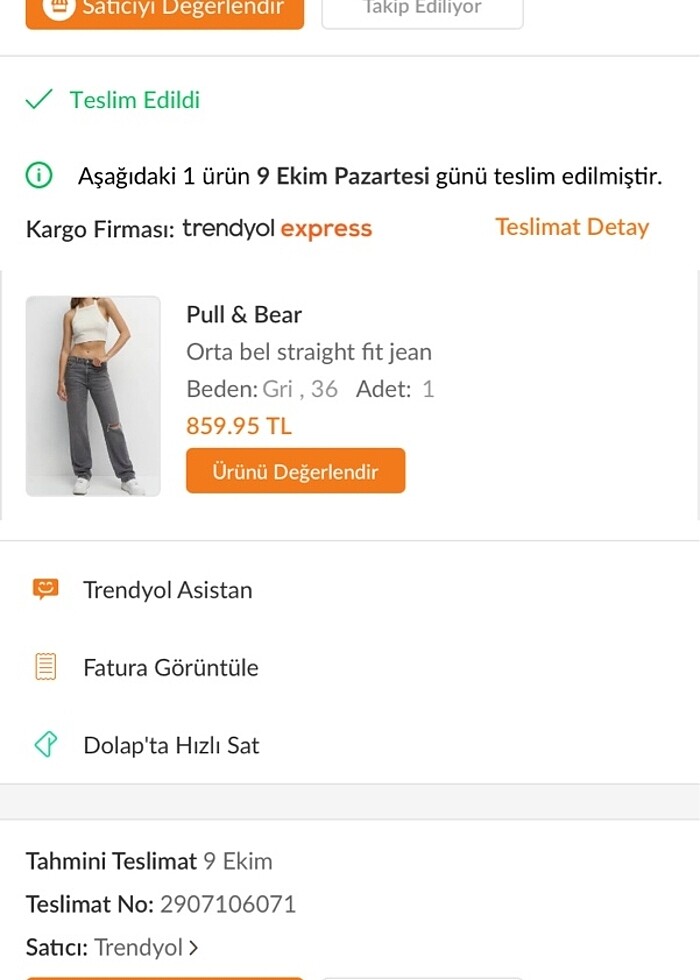Expand the chevron next to Satıcı Trendyol
Screen dimensions: 700x980
193,947
